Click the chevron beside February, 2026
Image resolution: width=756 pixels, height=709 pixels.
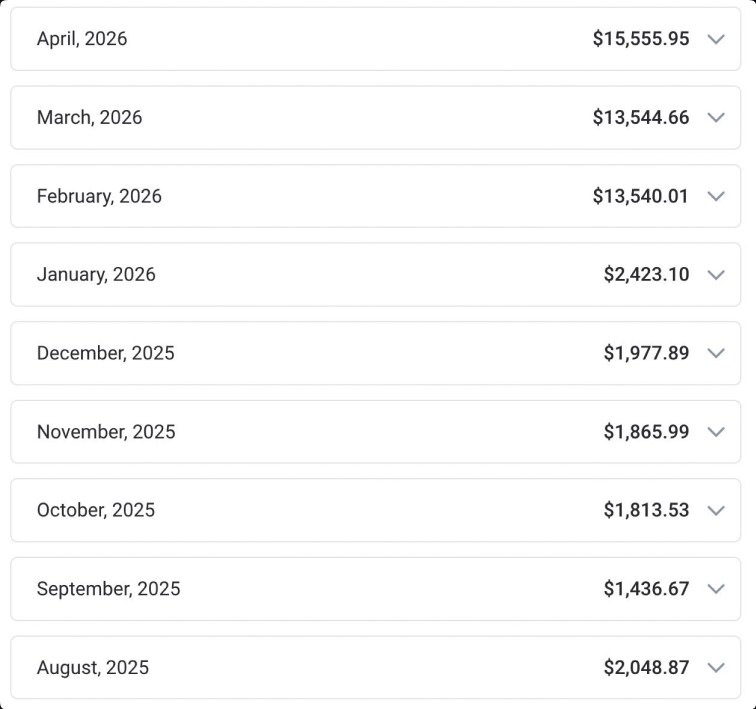[716, 196]
